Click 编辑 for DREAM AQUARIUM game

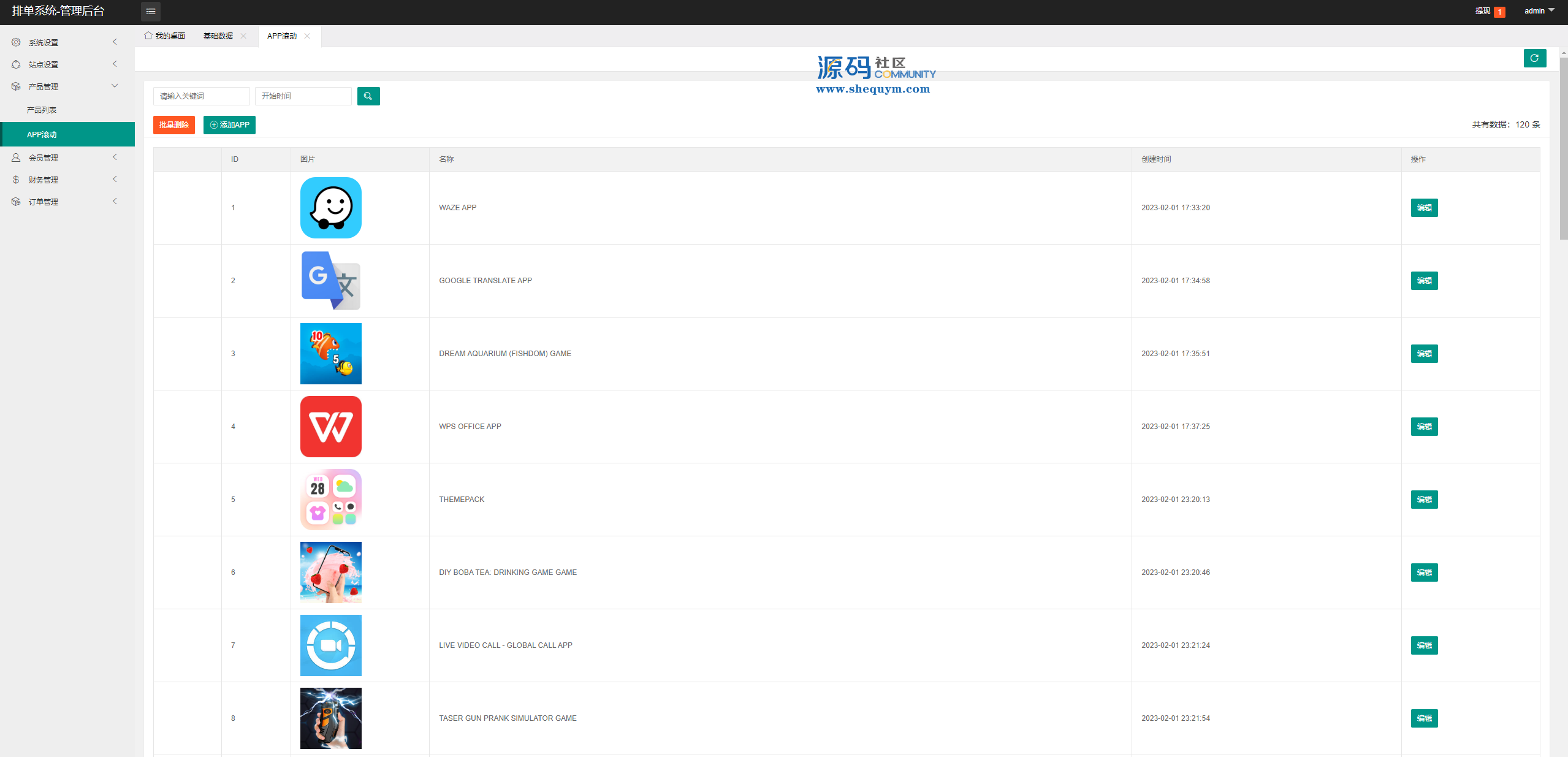[x=1425, y=354]
